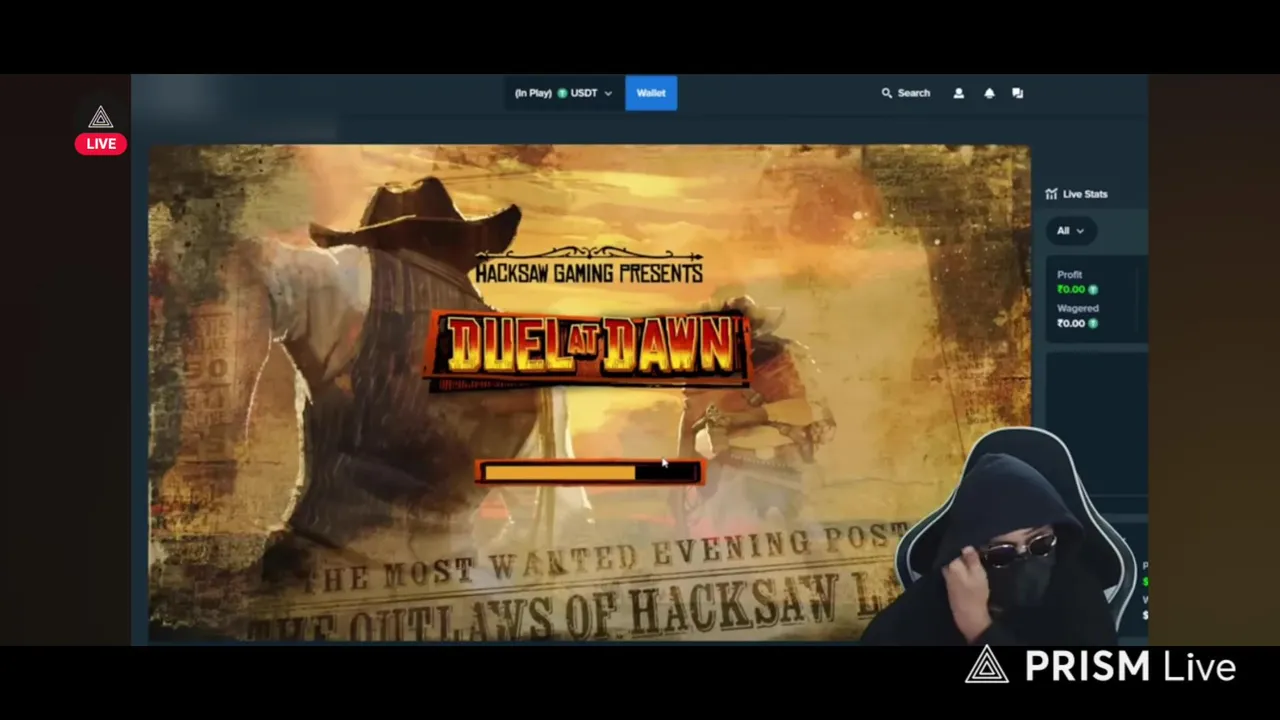Open the Wallet button

click(651, 93)
